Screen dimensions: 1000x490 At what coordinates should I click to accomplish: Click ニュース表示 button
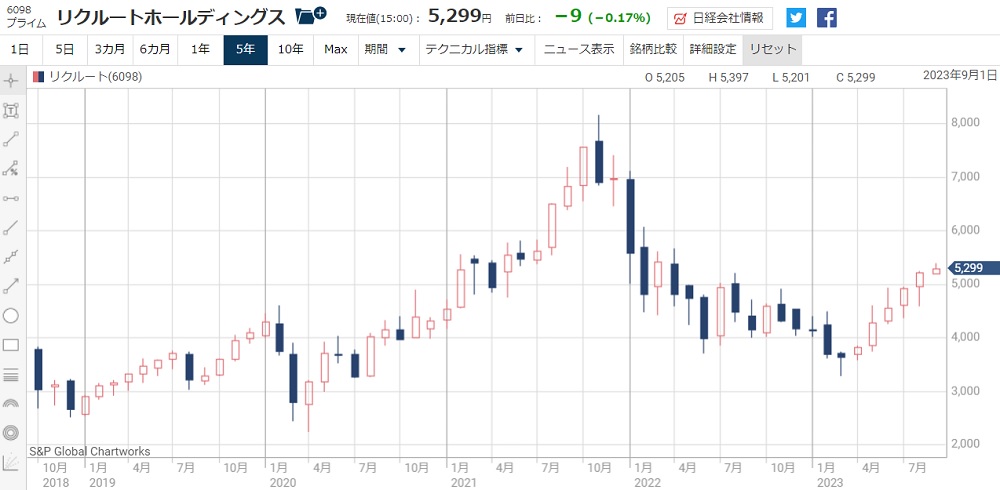pos(578,49)
